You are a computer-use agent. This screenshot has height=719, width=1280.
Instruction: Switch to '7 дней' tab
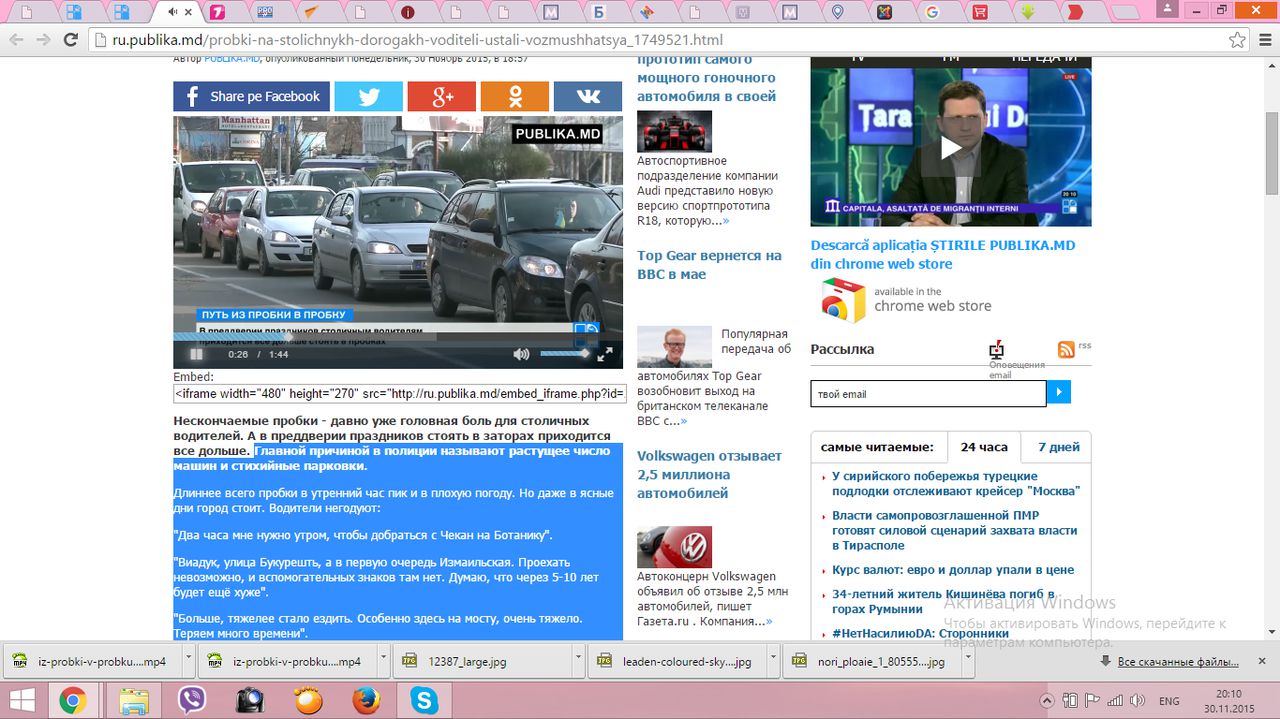tap(1058, 447)
